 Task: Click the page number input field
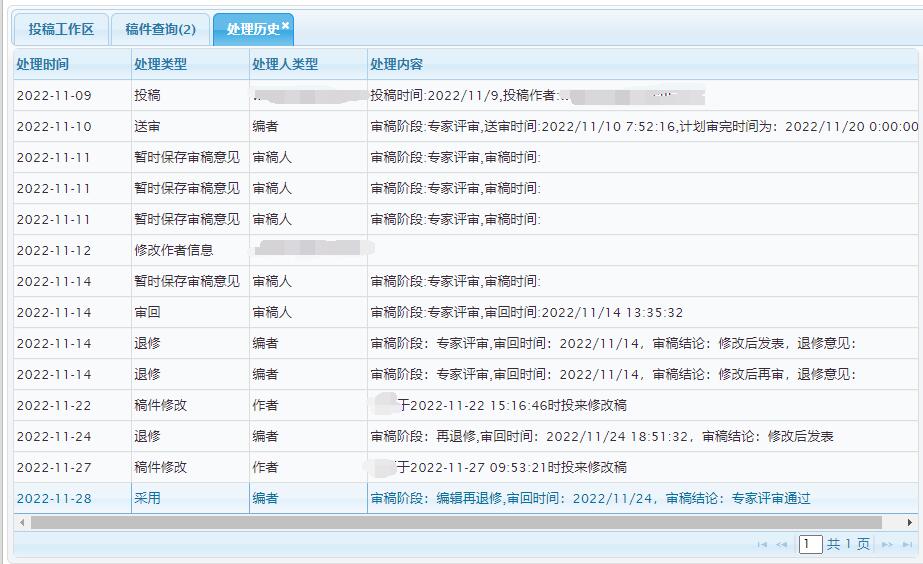810,544
